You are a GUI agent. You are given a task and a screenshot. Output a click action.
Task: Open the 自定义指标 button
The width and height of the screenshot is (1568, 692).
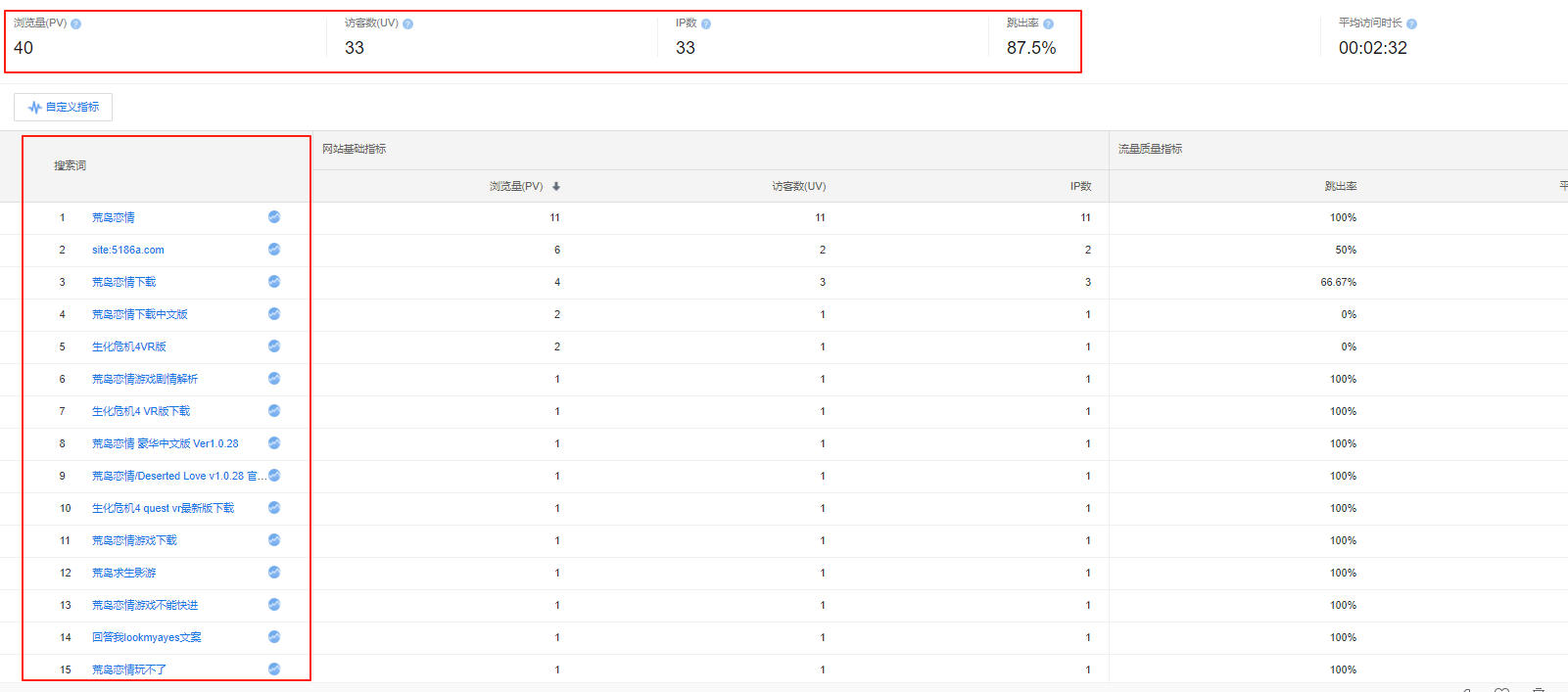pyautogui.click(x=64, y=107)
